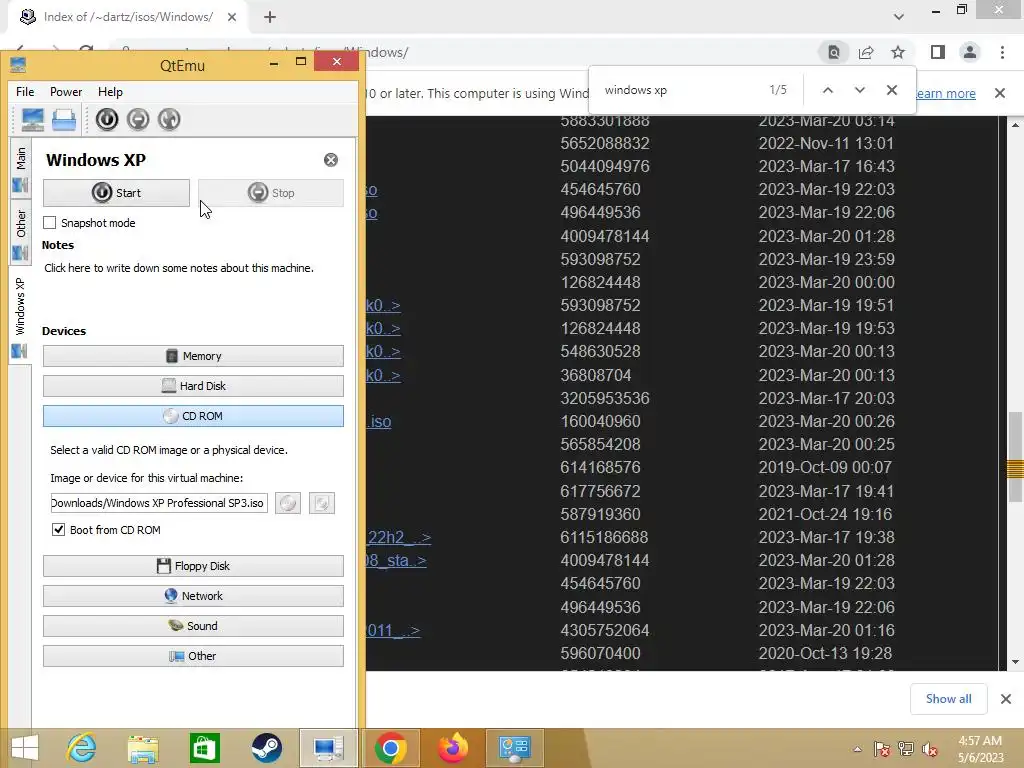Screen dimensions: 1024x768
Task: Close the Chrome find bar
Action: point(892,90)
